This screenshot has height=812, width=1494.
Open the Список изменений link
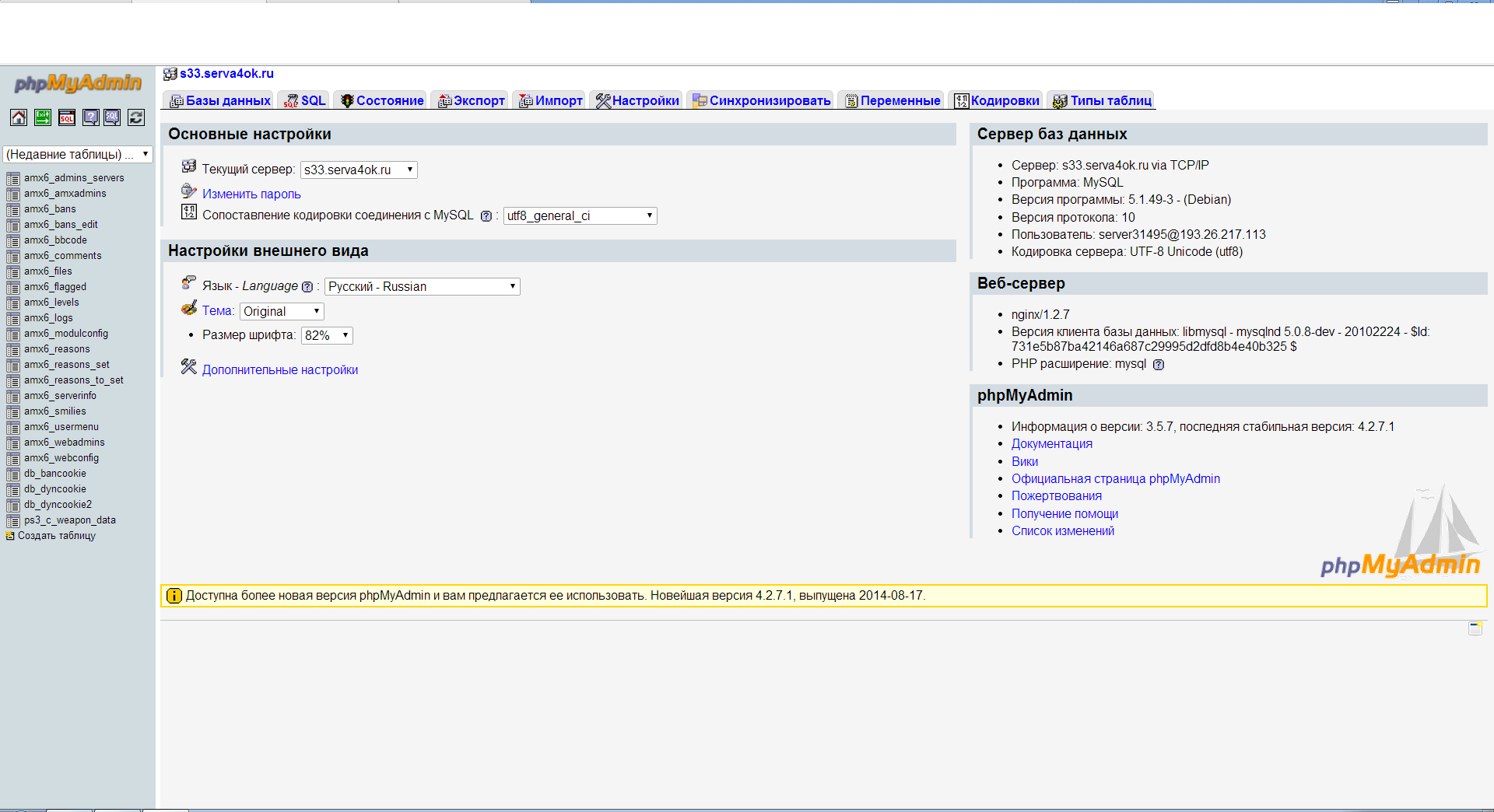click(1063, 530)
